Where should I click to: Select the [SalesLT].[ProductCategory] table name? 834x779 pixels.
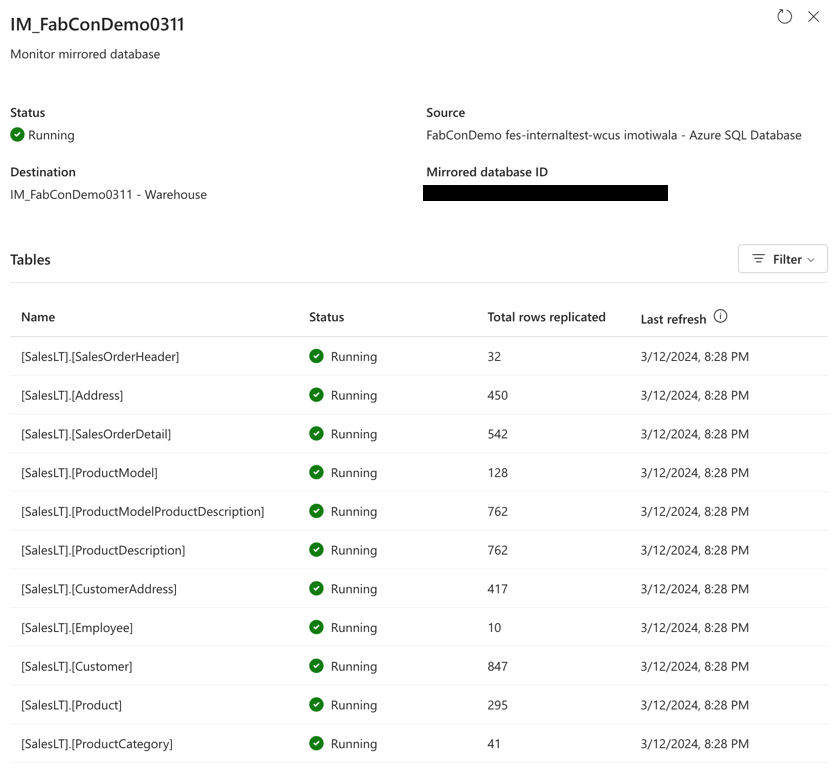coord(97,744)
